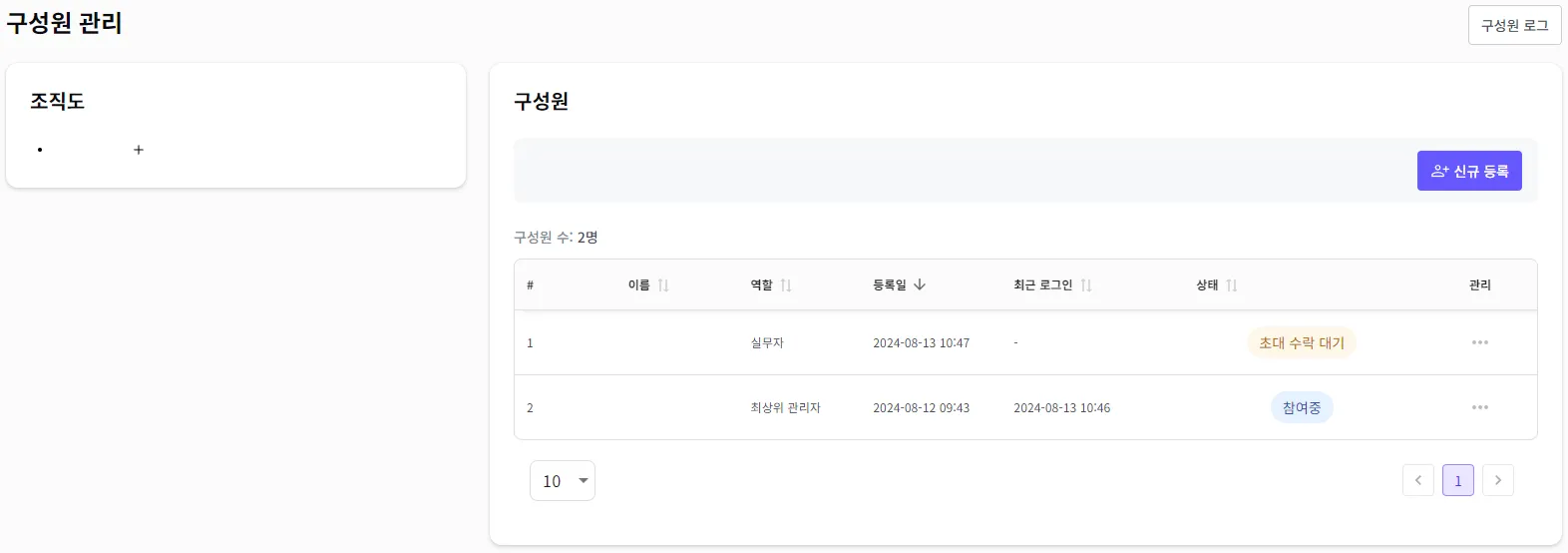This screenshot has width=1568, height=553.
Task: Click 초대 수락 대기 status badge
Action: 1301,342
